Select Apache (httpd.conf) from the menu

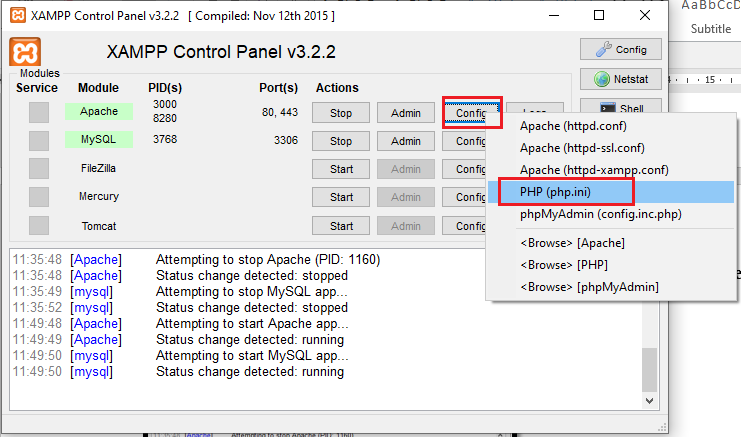click(x=611, y=126)
